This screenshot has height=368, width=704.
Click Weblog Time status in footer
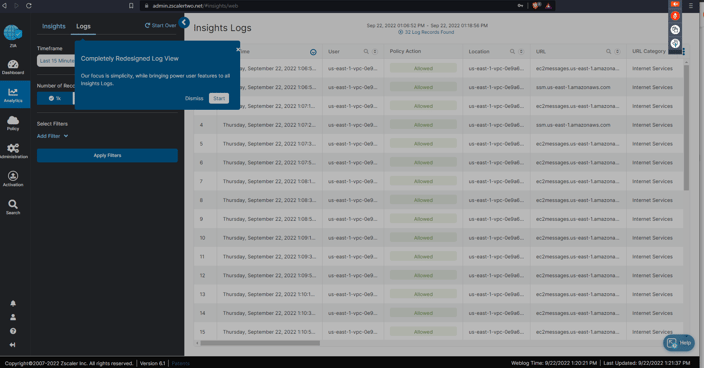point(554,363)
